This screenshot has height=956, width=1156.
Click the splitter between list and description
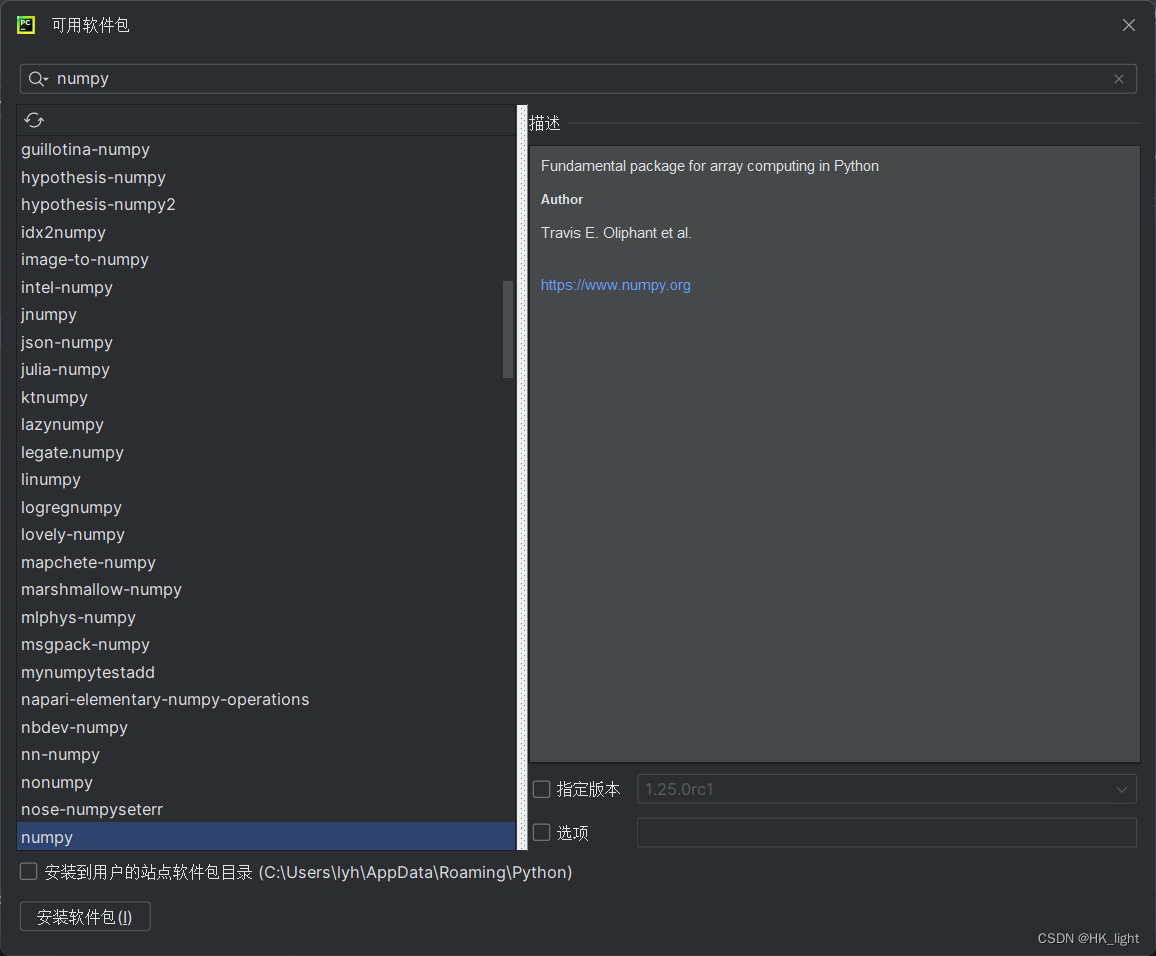(x=522, y=478)
